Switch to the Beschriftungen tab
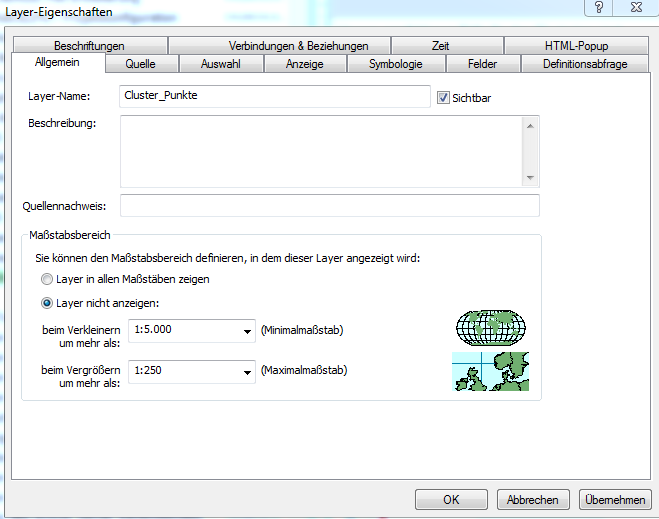Screen dimensions: 659x519 click(89, 45)
